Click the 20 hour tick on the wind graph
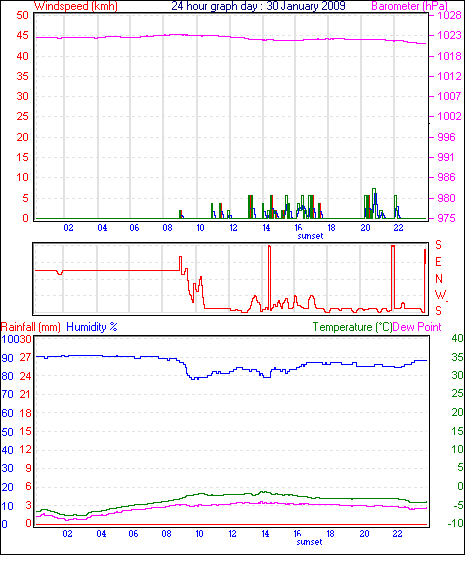Viewport: 466px width, 566px height. click(x=365, y=228)
